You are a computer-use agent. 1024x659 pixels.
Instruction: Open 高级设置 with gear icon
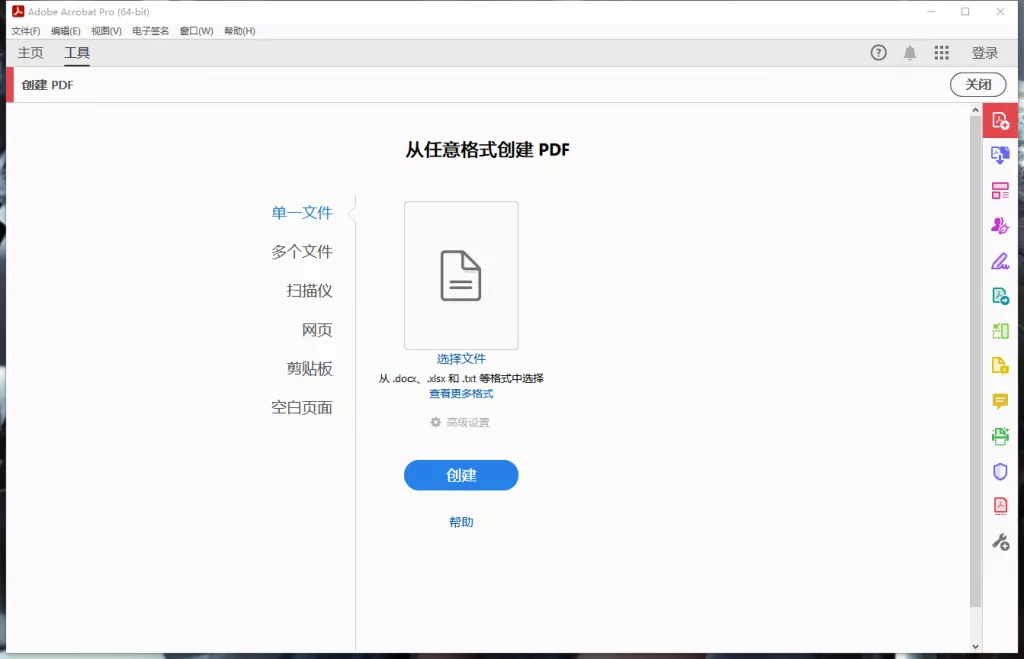pos(460,423)
